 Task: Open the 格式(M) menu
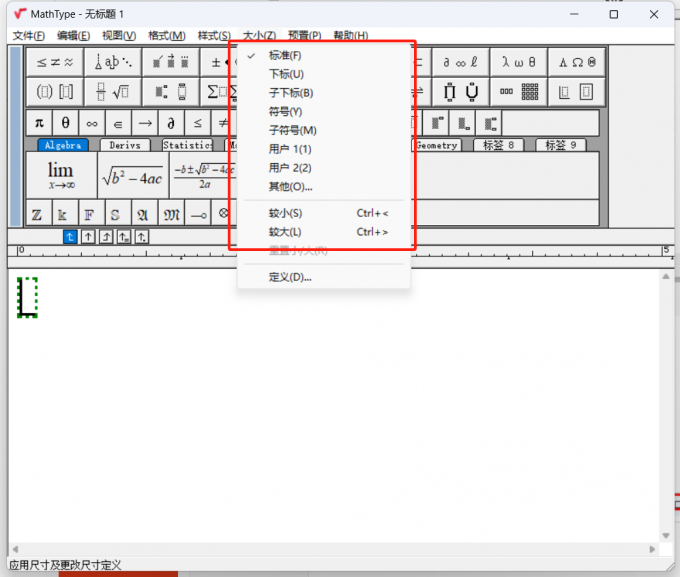[x=167, y=36]
